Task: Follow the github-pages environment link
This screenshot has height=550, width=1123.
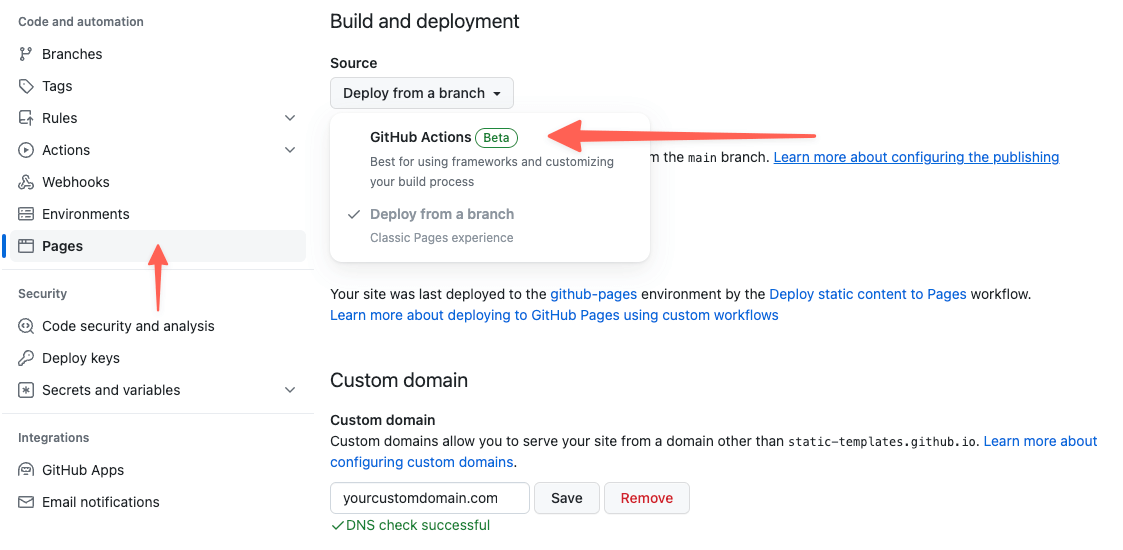Action: click(x=593, y=294)
